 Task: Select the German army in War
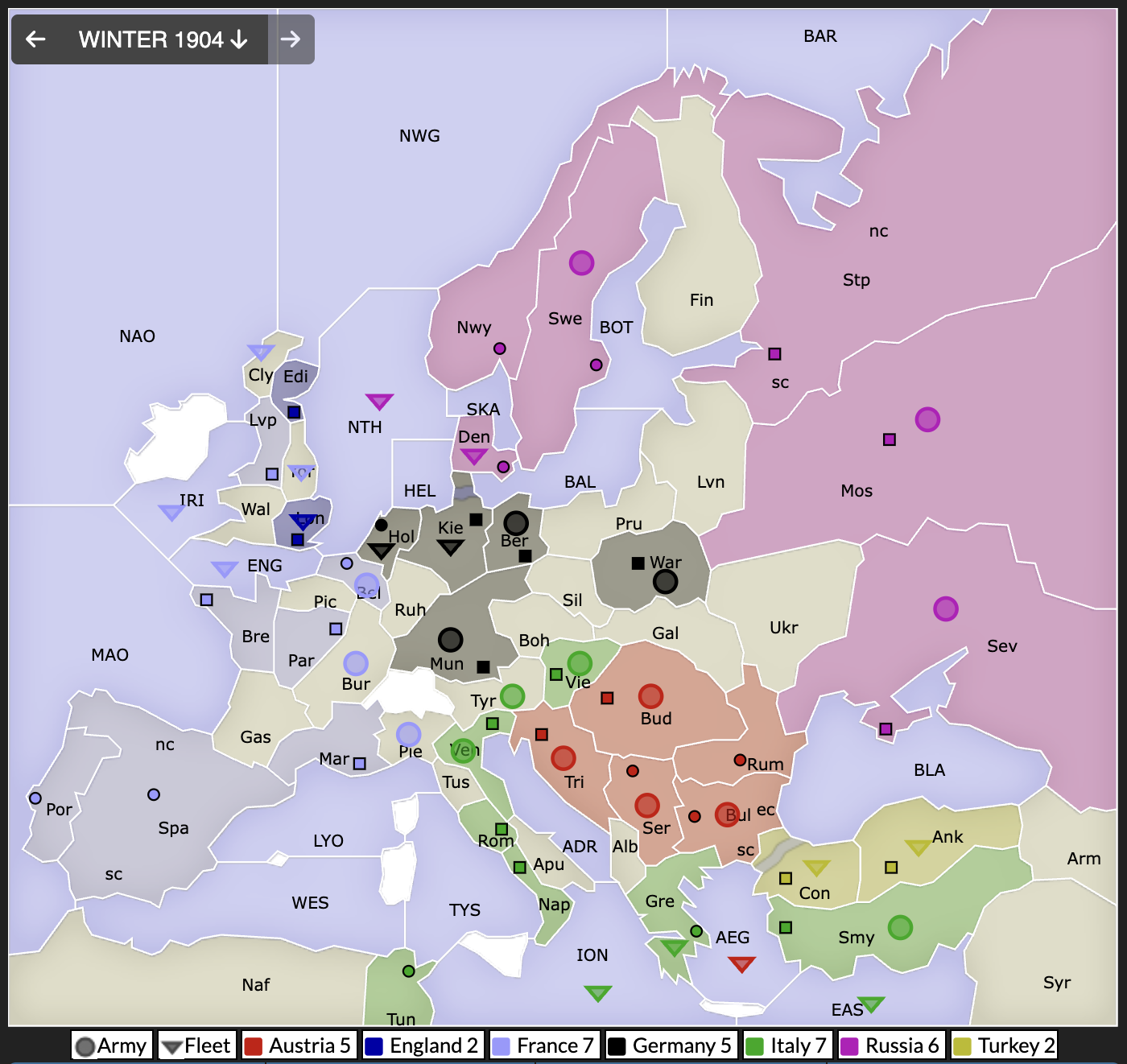pos(665,581)
